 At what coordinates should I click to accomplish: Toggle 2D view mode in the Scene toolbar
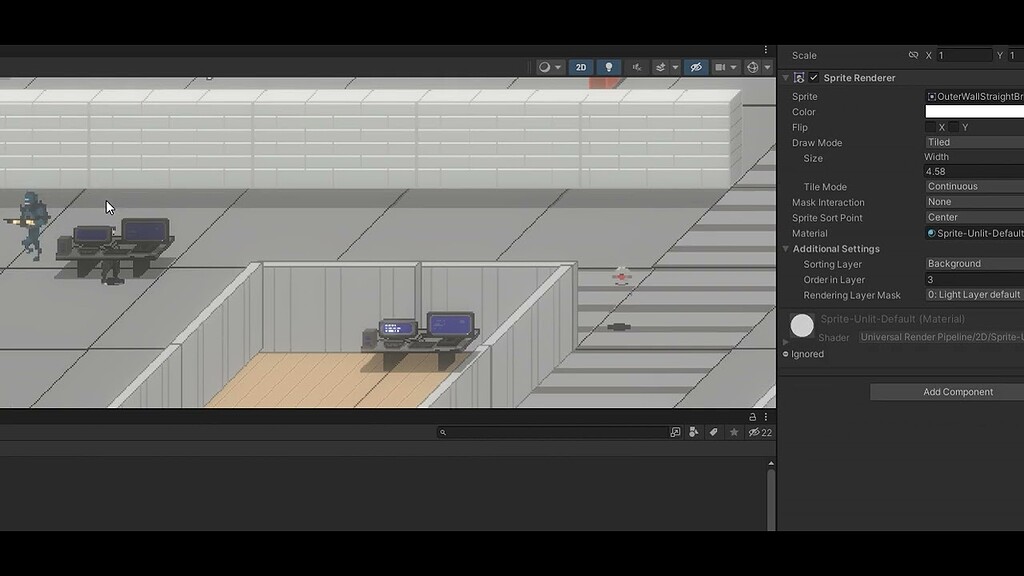[x=580, y=68]
